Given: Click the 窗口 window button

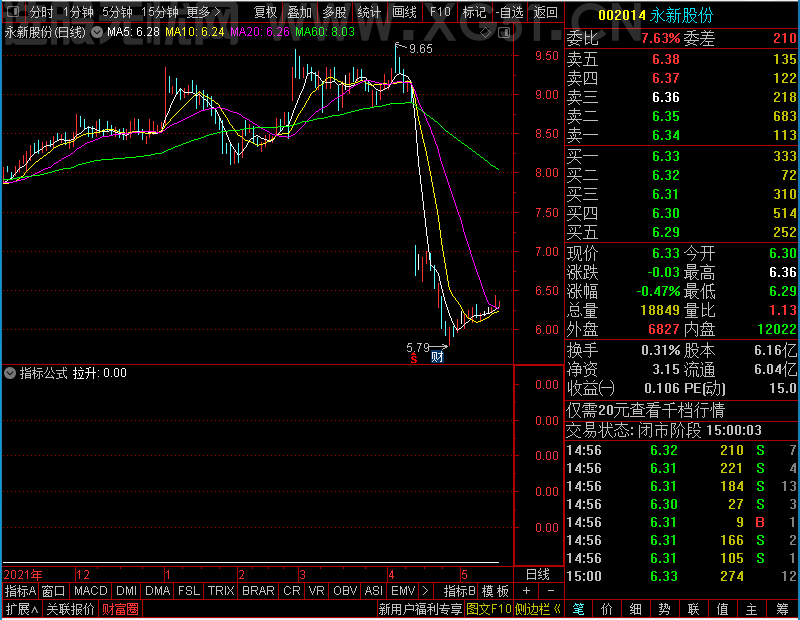Looking at the screenshot, I should [x=53, y=591].
